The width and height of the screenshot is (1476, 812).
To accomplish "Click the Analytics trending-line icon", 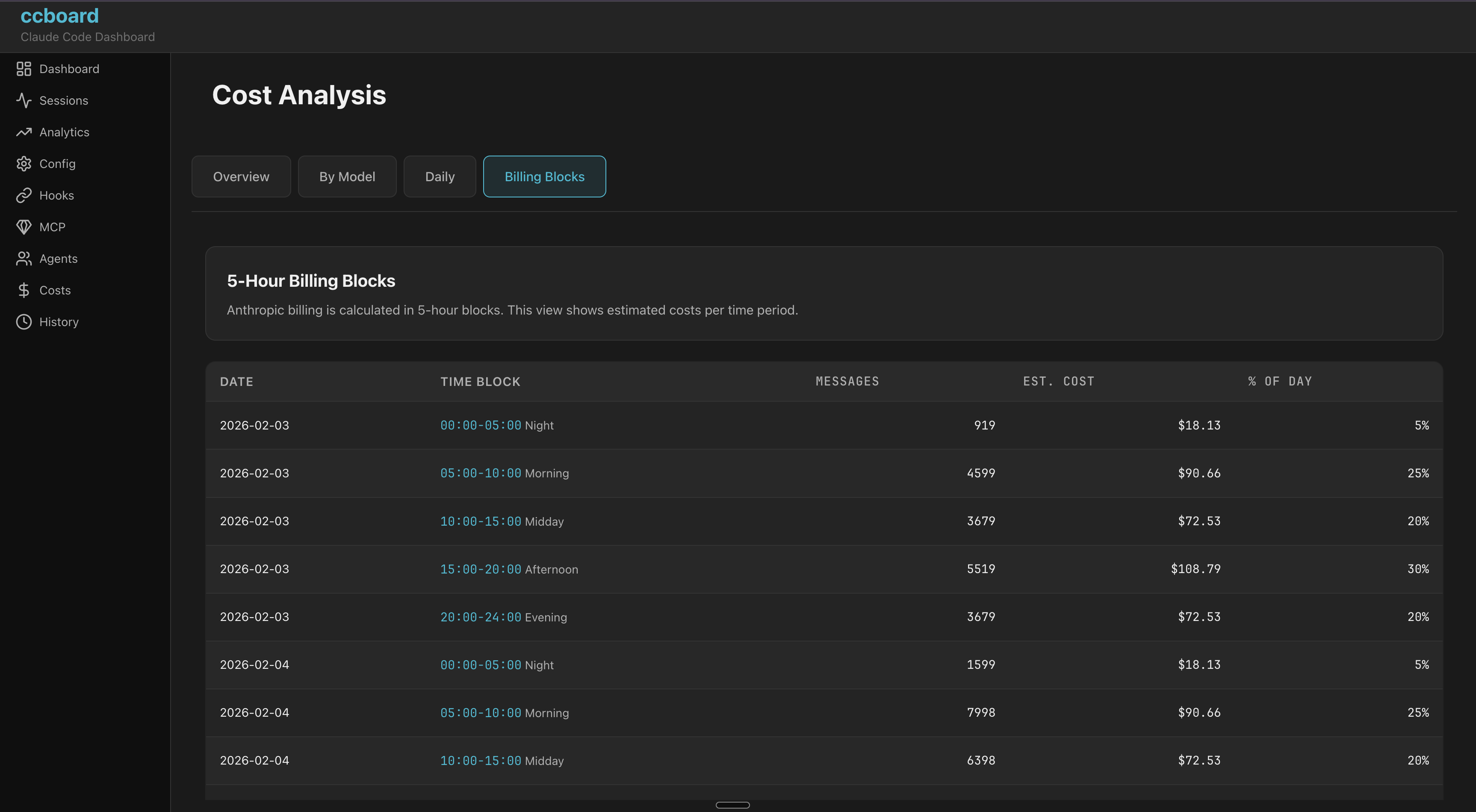I will 24,132.
